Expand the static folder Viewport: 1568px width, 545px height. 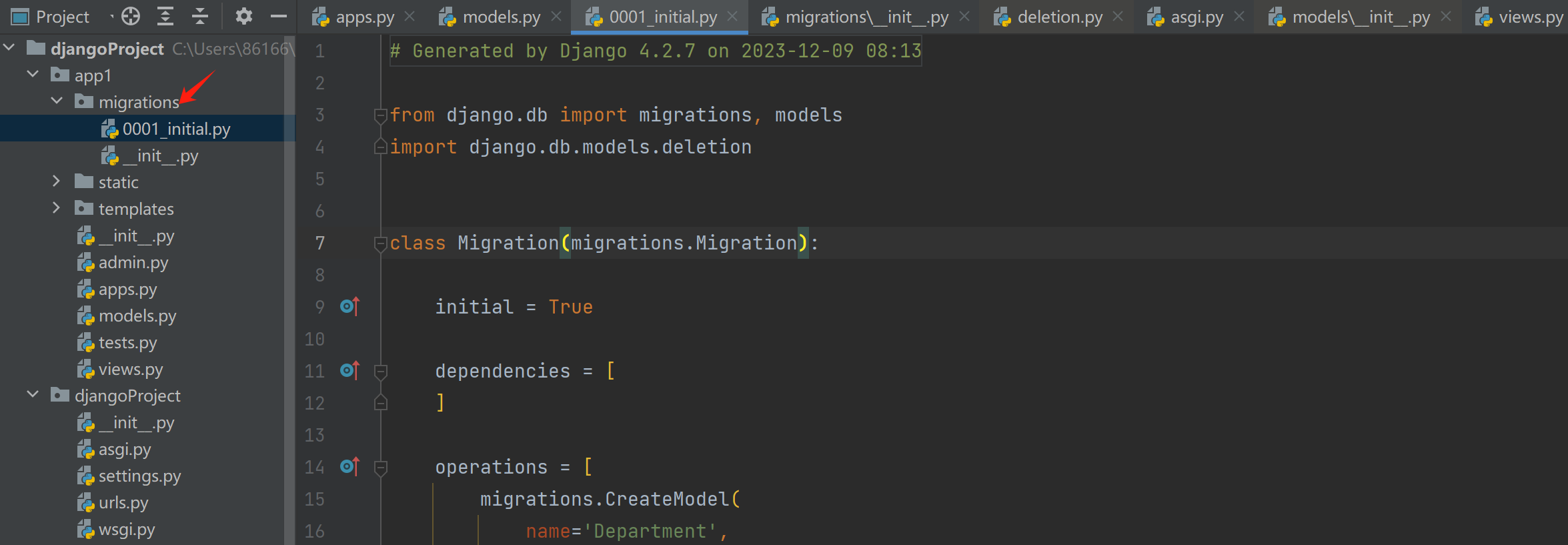57,181
